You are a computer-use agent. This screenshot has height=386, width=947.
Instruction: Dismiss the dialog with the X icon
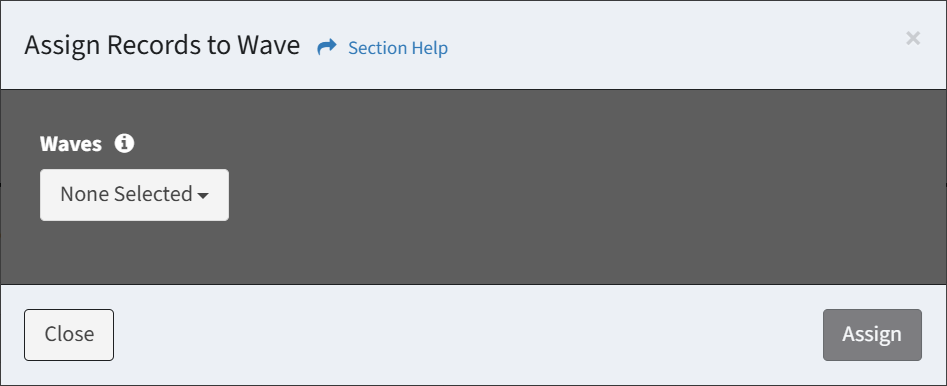(913, 39)
